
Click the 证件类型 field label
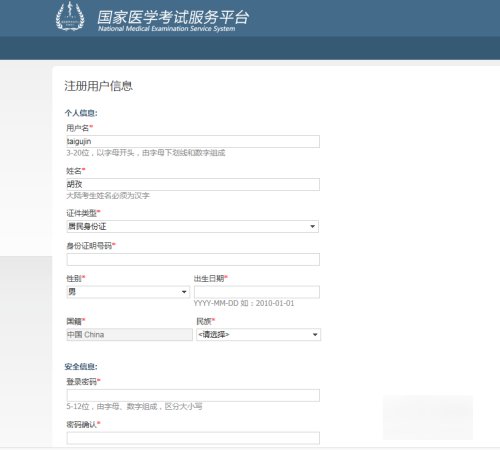83,213
